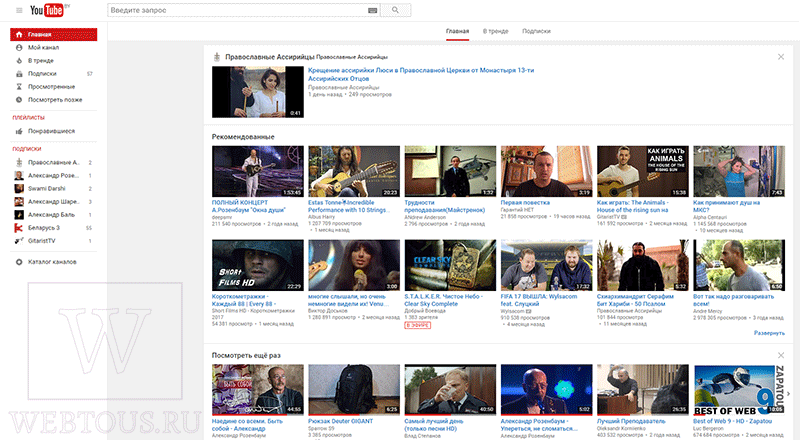Open Мой канал in the sidebar
Image resolution: width=800 pixels, height=440 pixels.
[43, 47]
